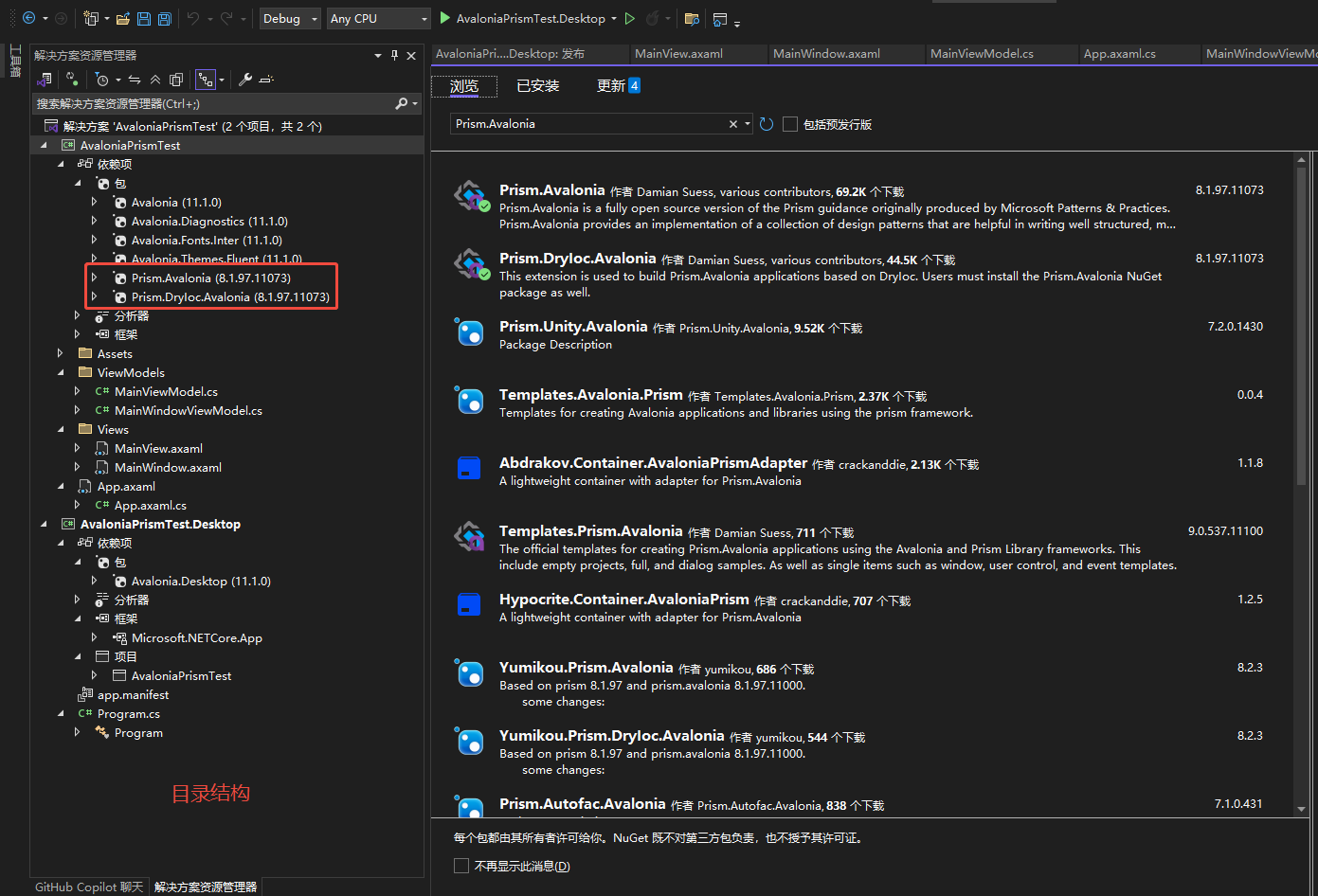Select App.axaml in Solution Explorer
The image size is (1318, 896).
click(x=126, y=486)
